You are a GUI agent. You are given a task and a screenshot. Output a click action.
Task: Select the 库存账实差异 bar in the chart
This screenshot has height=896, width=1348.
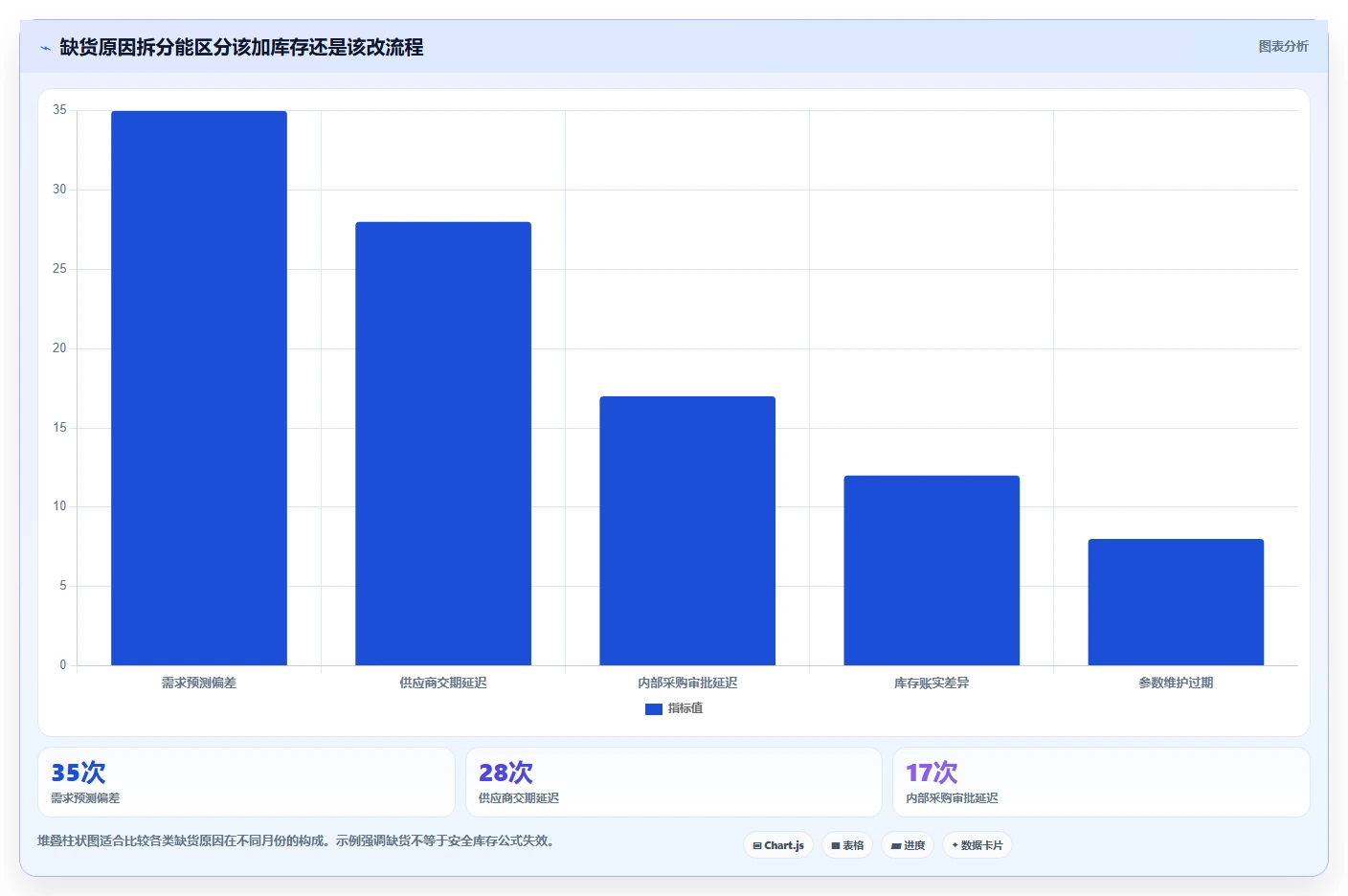[x=932, y=571]
